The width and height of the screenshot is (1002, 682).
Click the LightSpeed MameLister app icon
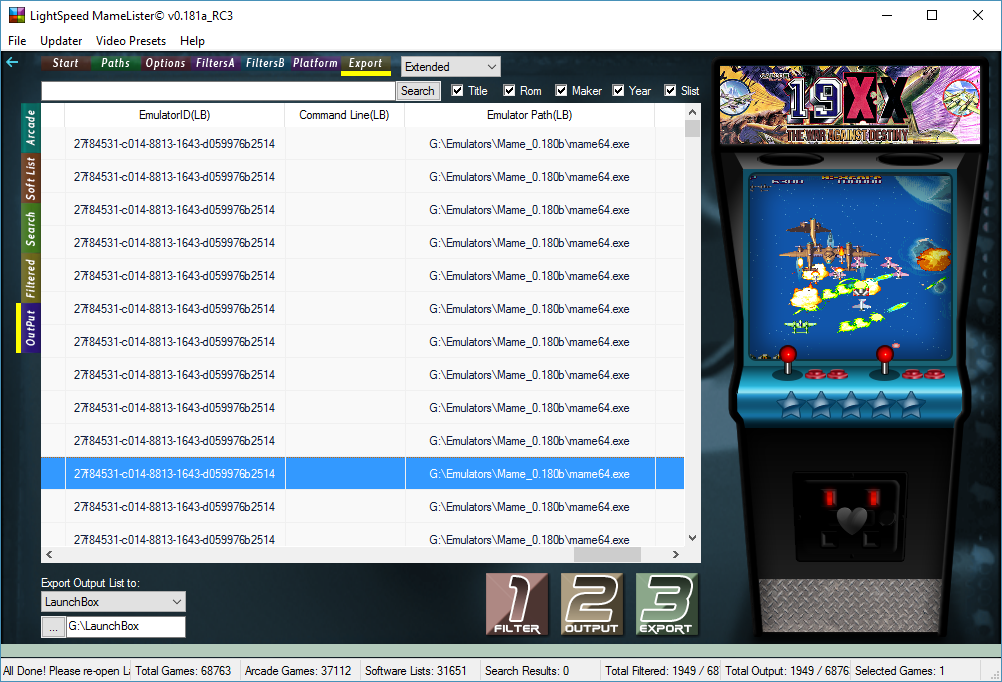coord(17,15)
